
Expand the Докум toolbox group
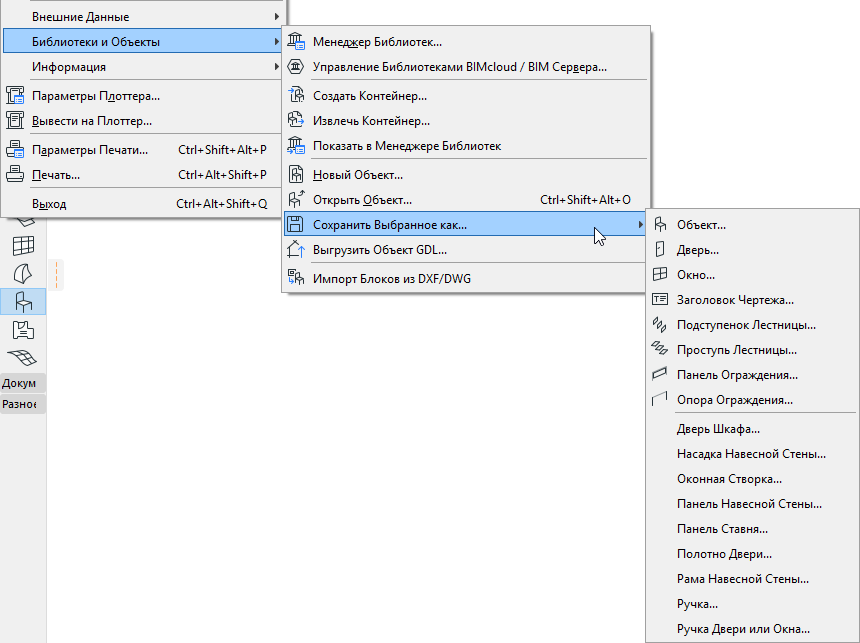[x=23, y=383]
